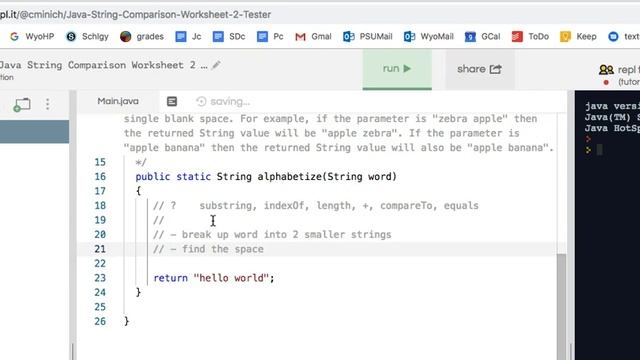This screenshot has height=360, width=640.
Task: Click the editor layout icon beside Main.java
Action: [172, 101]
